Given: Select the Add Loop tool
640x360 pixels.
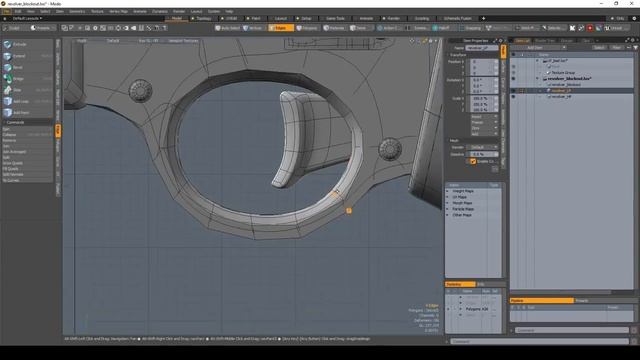Looking at the screenshot, I should (x=27, y=101).
